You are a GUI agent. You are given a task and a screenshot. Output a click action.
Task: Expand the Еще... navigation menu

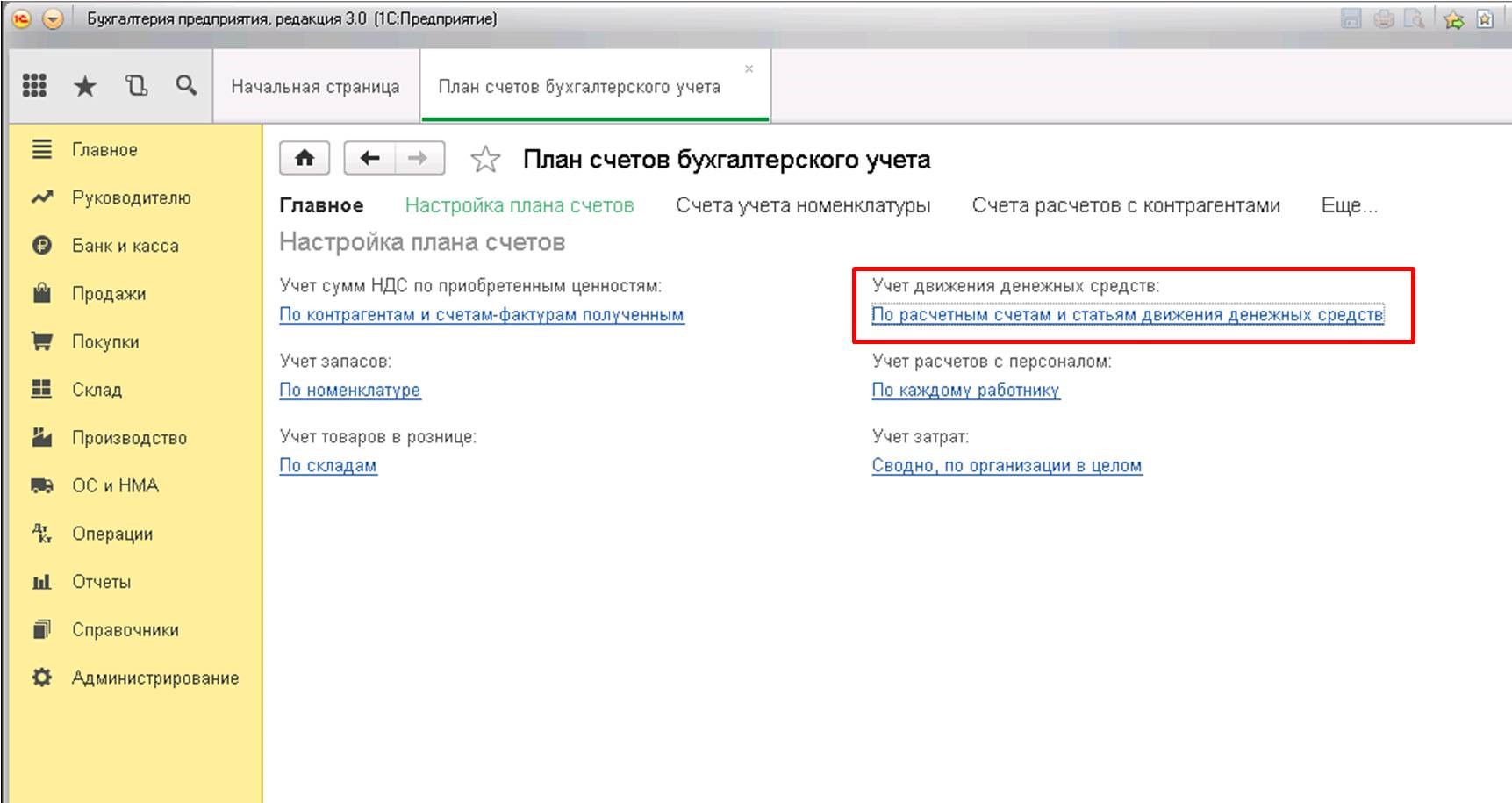[x=1349, y=205]
